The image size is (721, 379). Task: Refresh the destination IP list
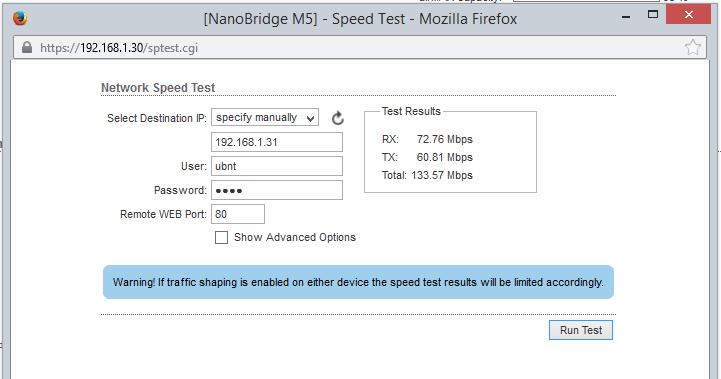point(338,118)
